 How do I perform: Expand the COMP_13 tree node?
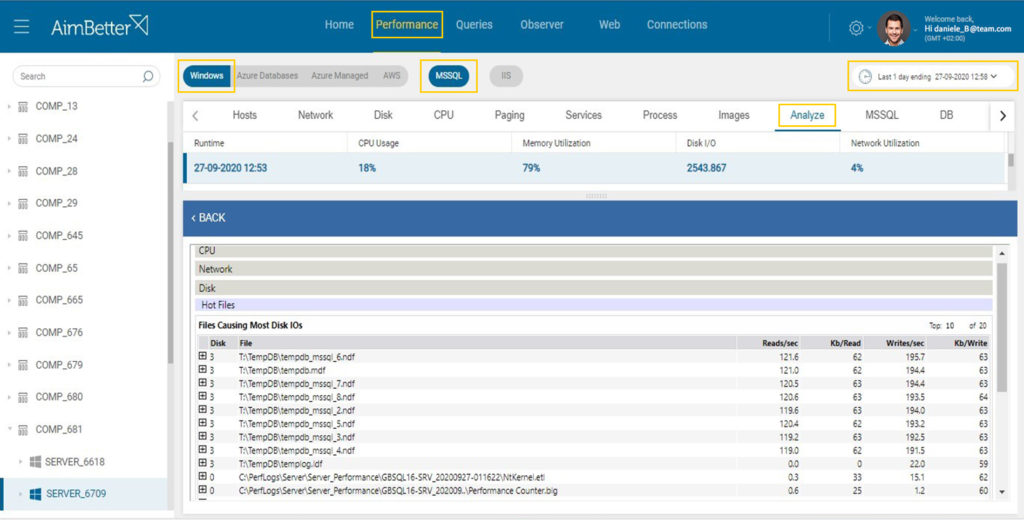coord(9,106)
